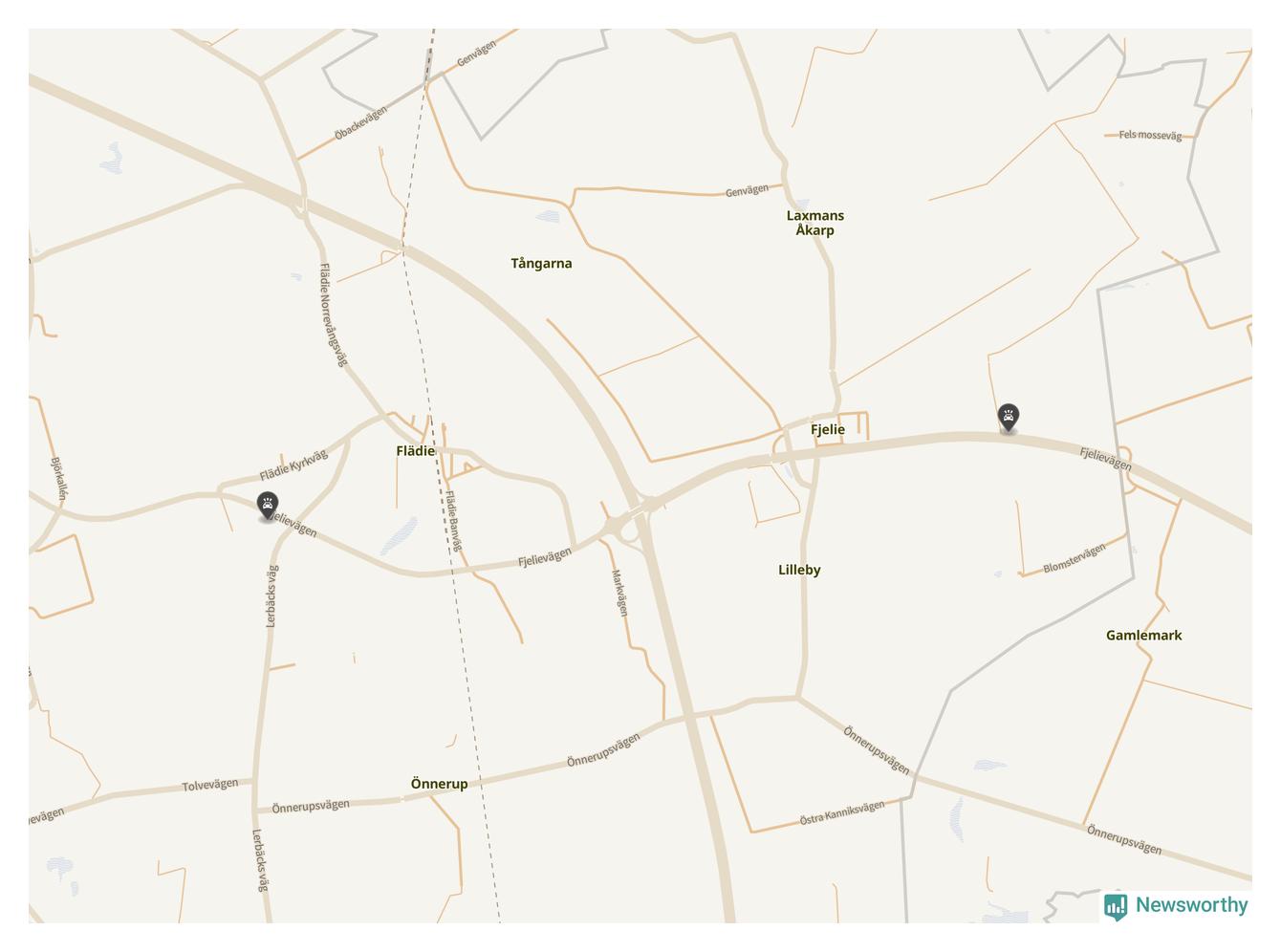Select the Björkallén street label
The image size is (1281, 952).
[x=59, y=478]
